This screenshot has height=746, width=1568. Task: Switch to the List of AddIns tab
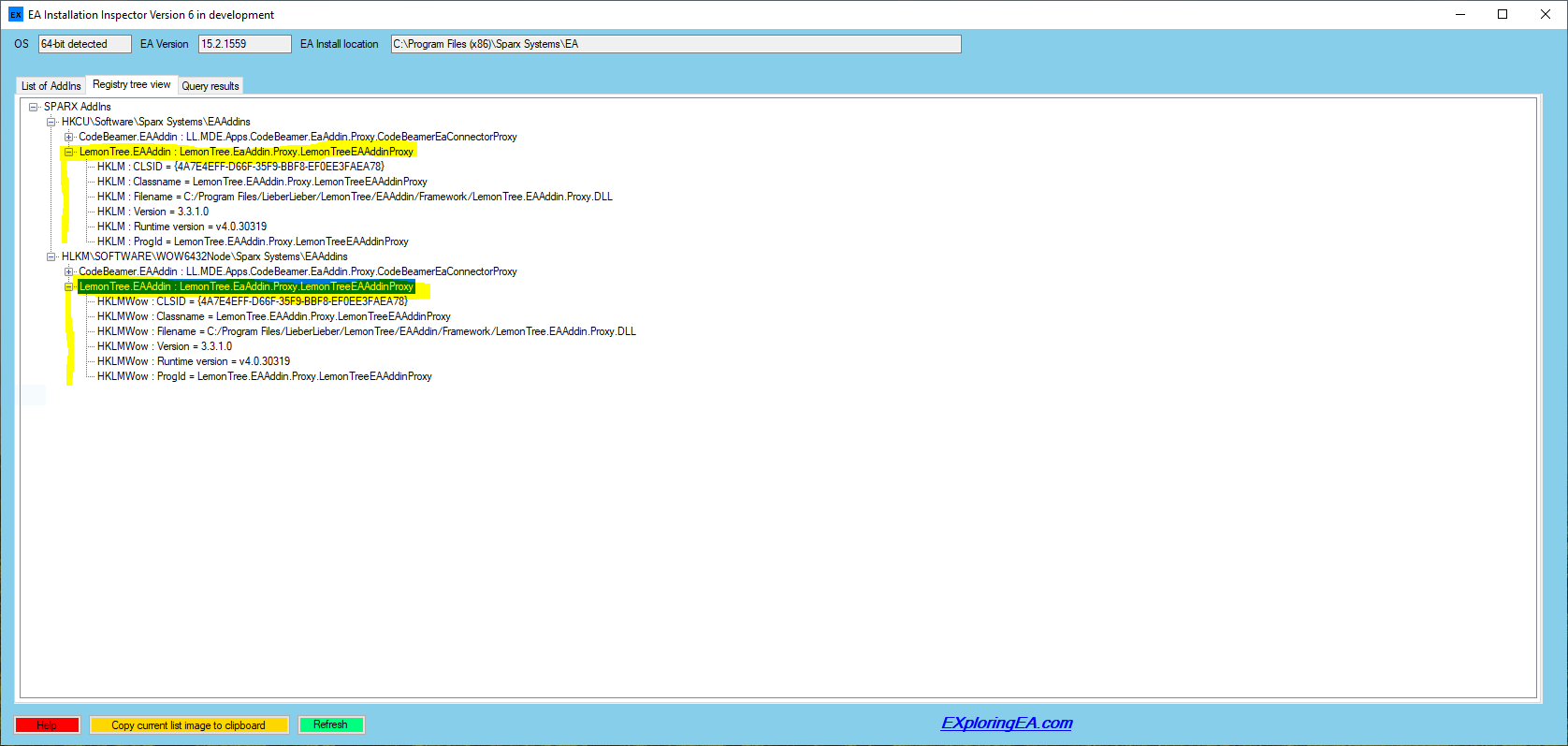[51, 86]
